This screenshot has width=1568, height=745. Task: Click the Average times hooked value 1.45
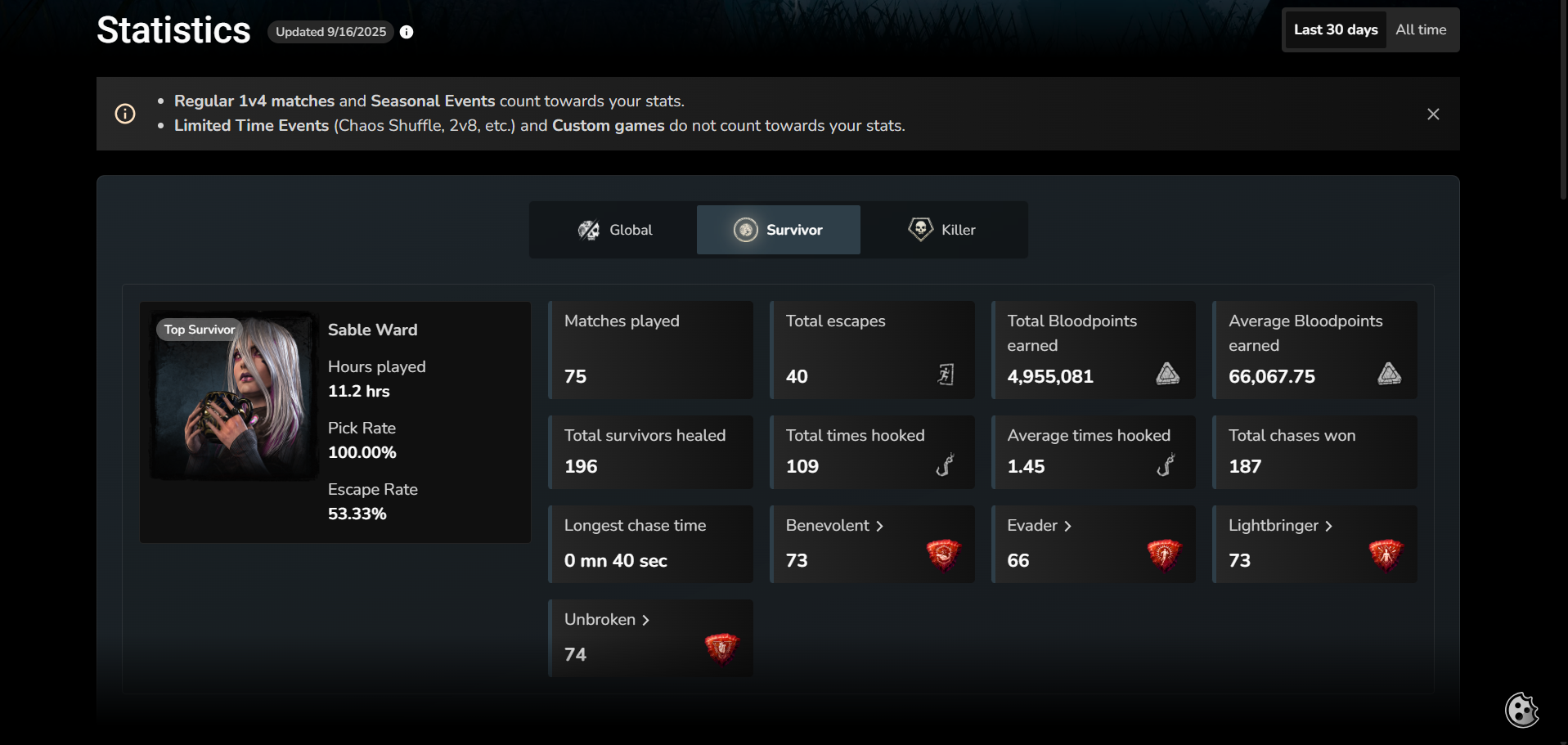tap(1026, 467)
